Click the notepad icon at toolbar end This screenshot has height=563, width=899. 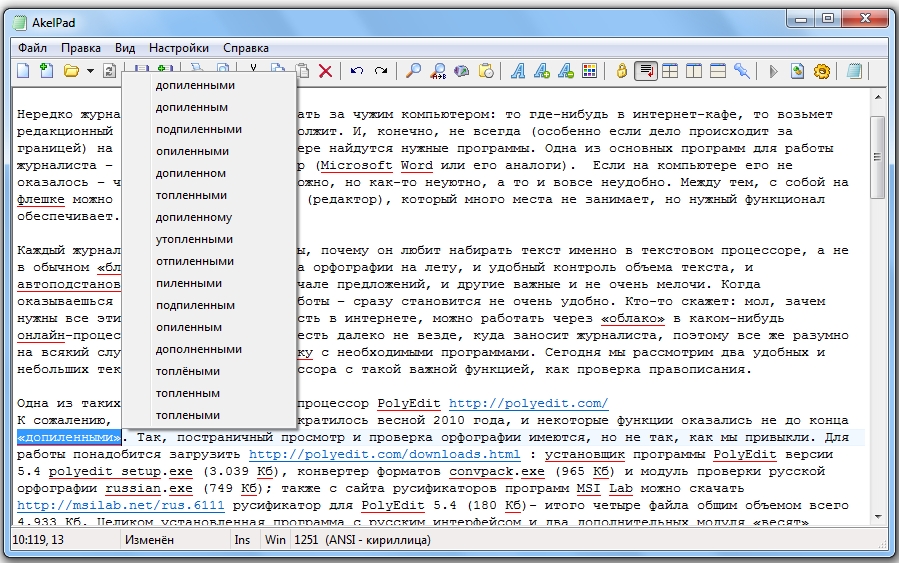[854, 71]
